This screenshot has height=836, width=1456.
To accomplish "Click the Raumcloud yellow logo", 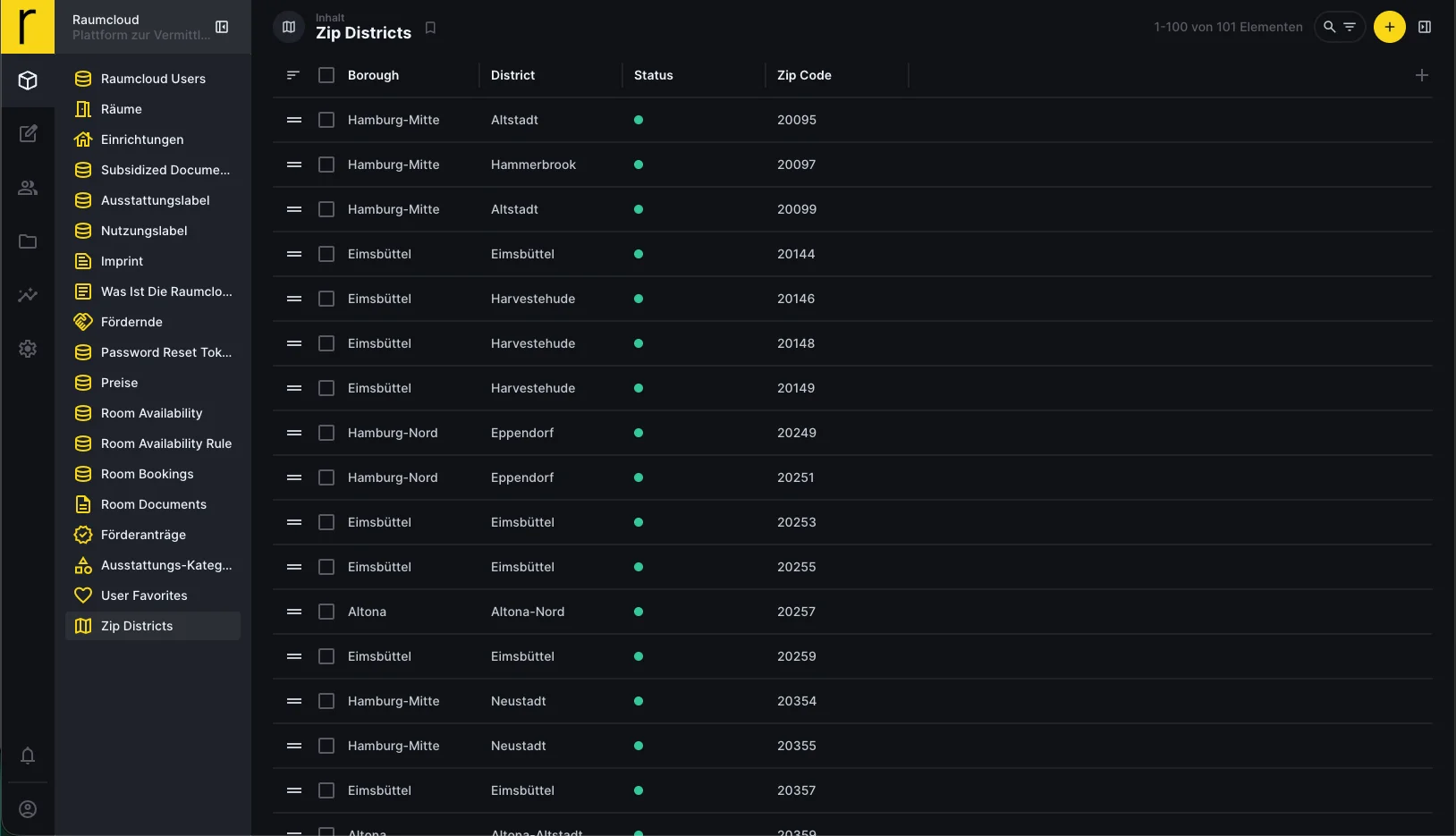I will click(28, 27).
